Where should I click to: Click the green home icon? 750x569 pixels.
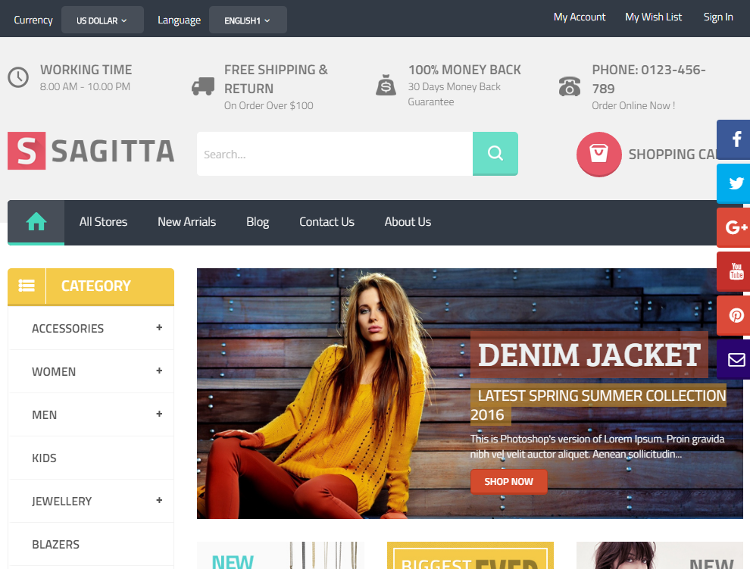pos(36,222)
